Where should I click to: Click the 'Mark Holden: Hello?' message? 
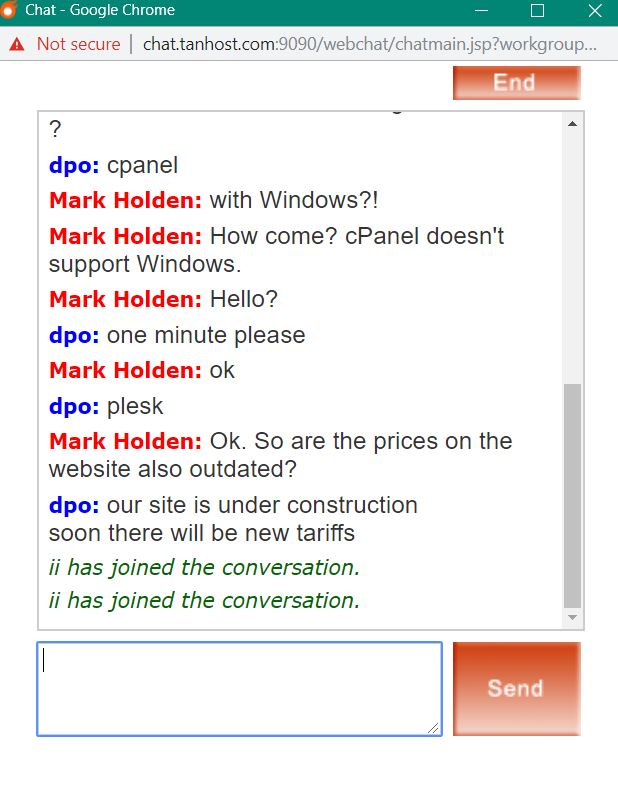164,299
